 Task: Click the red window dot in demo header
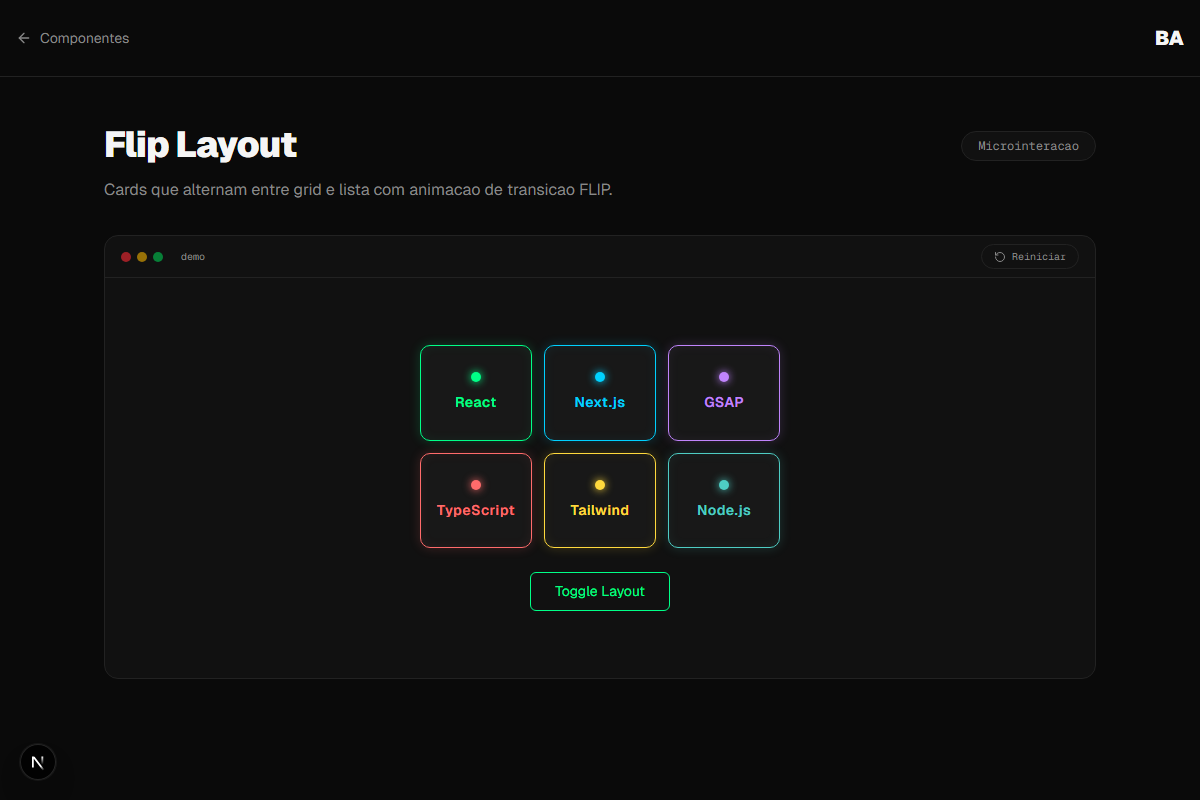126,256
